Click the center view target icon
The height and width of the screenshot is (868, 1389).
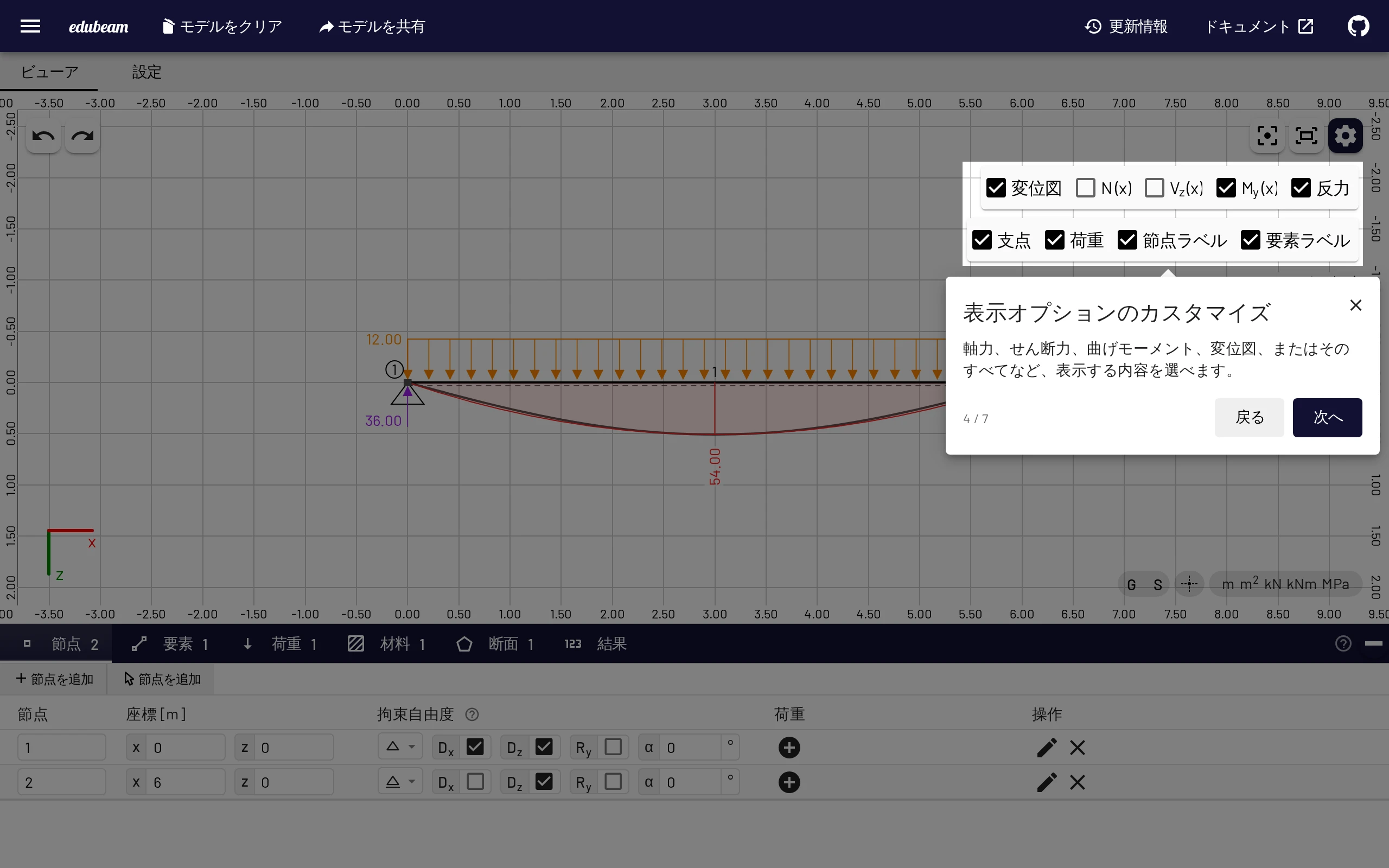[x=1267, y=136]
